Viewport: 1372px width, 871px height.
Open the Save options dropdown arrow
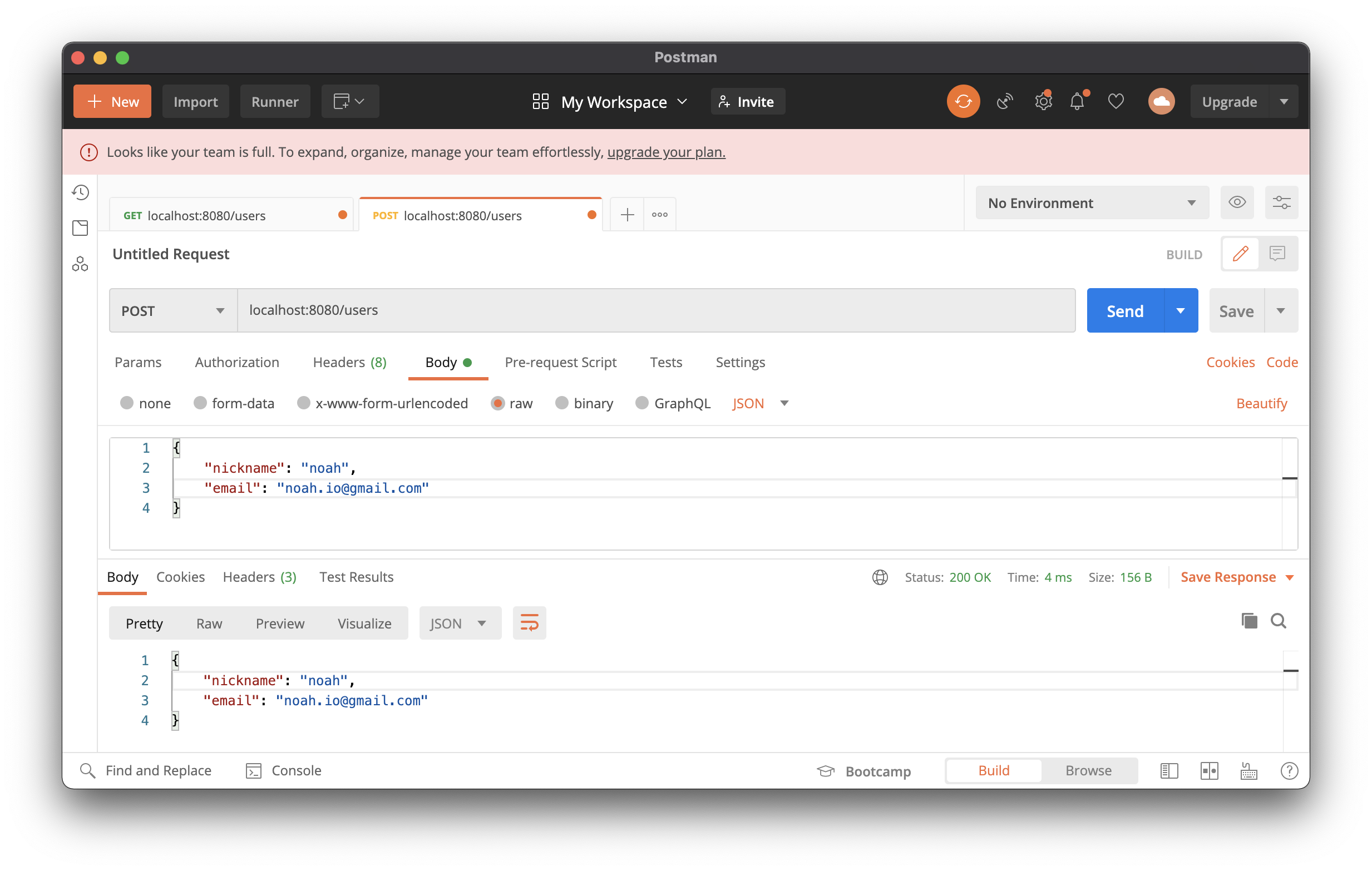click(x=1281, y=311)
